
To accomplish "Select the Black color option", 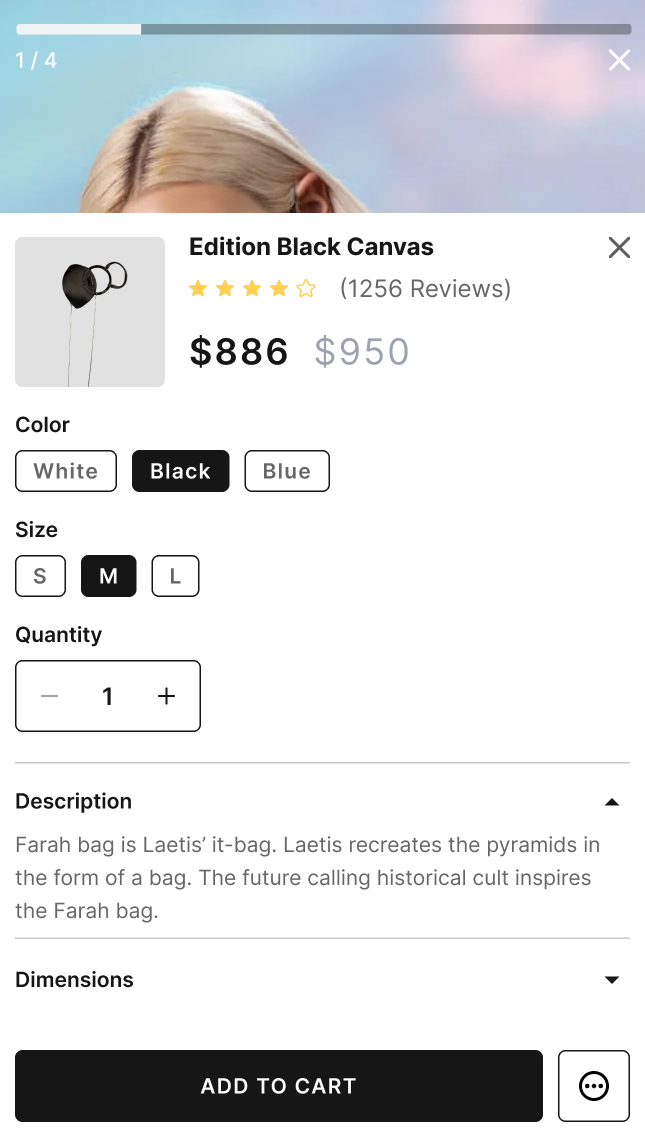I will click(180, 471).
